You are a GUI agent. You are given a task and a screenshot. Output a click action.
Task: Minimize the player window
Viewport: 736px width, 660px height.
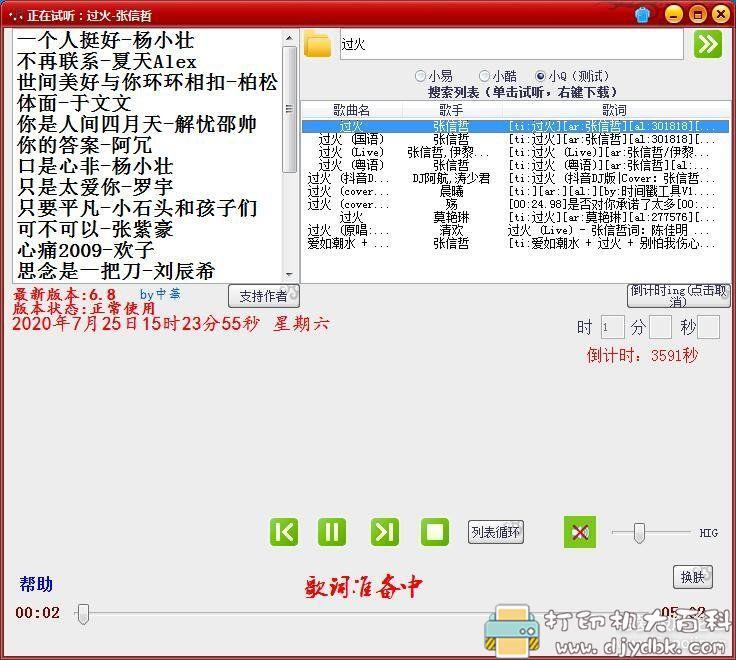pos(674,15)
